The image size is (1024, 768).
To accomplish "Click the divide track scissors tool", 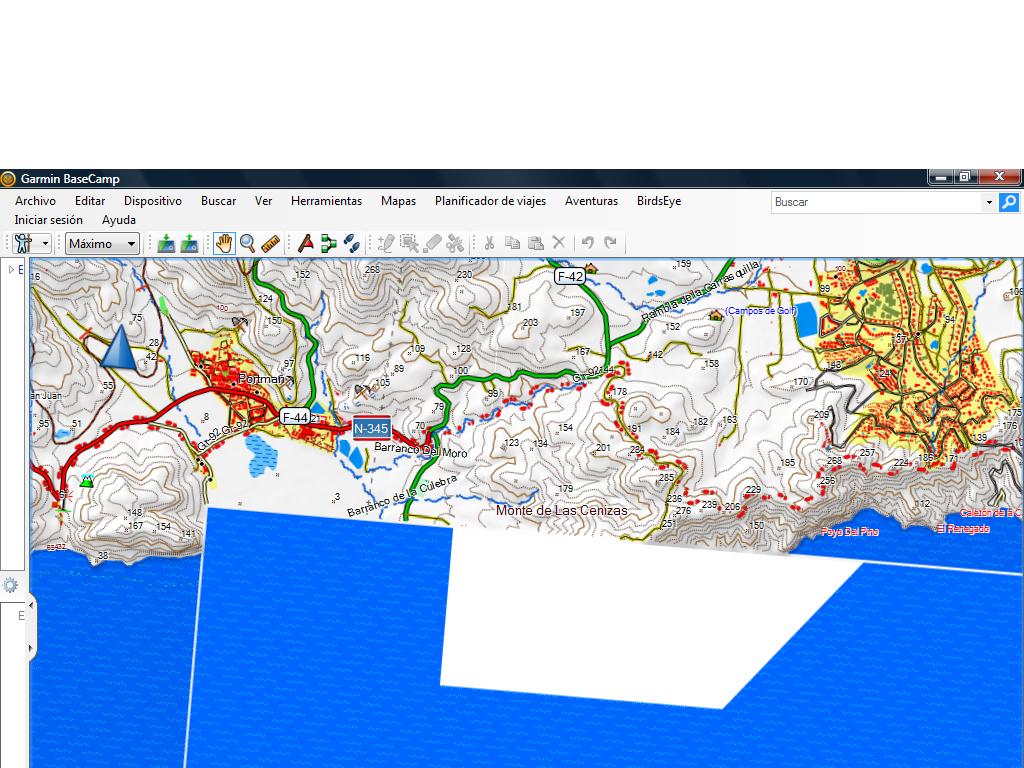I will point(455,244).
